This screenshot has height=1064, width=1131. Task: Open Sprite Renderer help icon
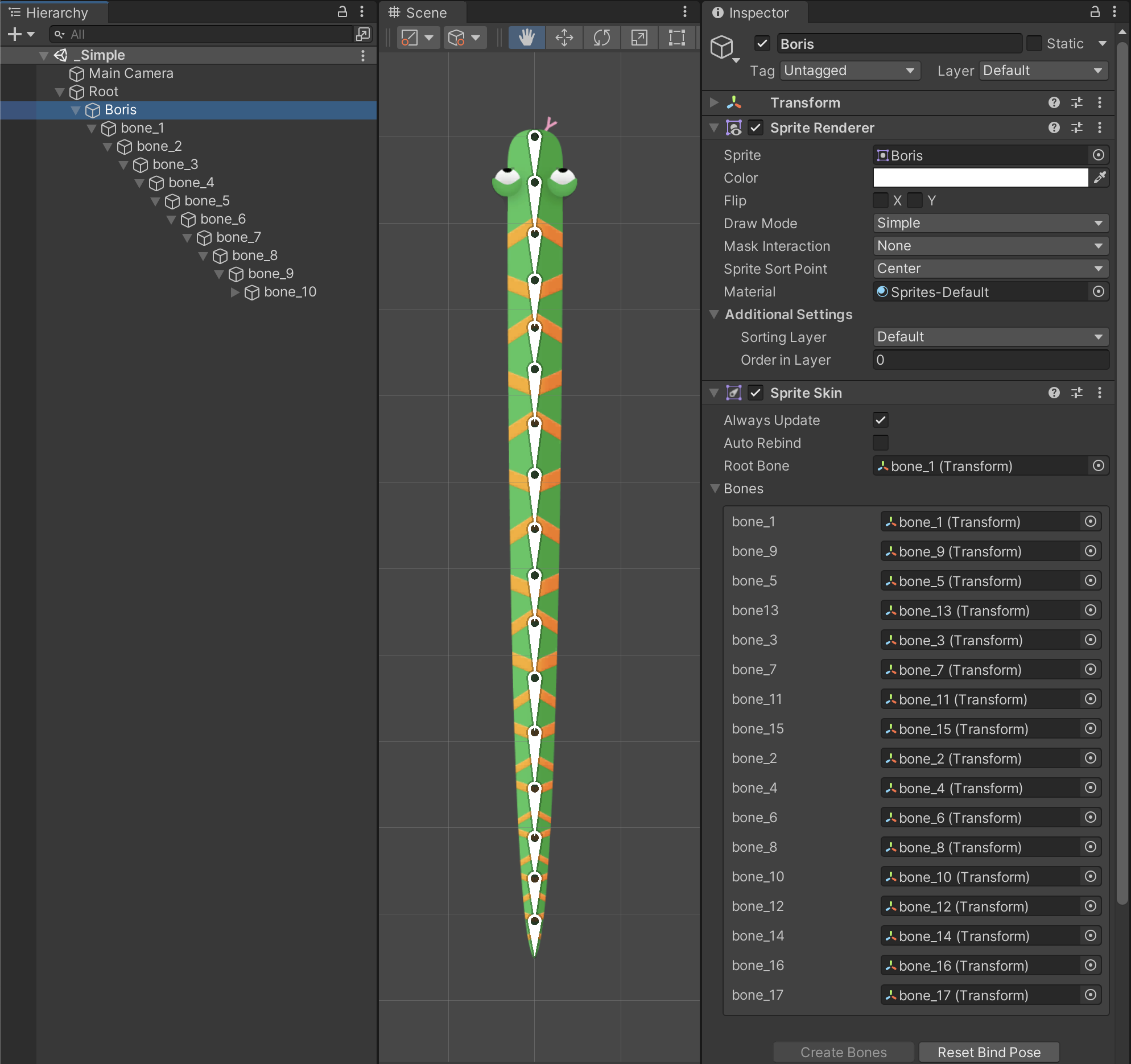[x=1054, y=127]
